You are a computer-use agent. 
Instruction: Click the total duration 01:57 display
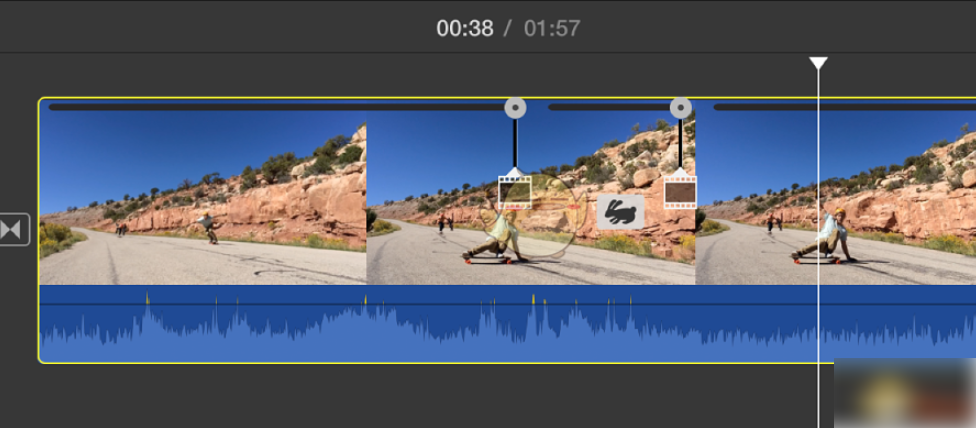pos(552,28)
